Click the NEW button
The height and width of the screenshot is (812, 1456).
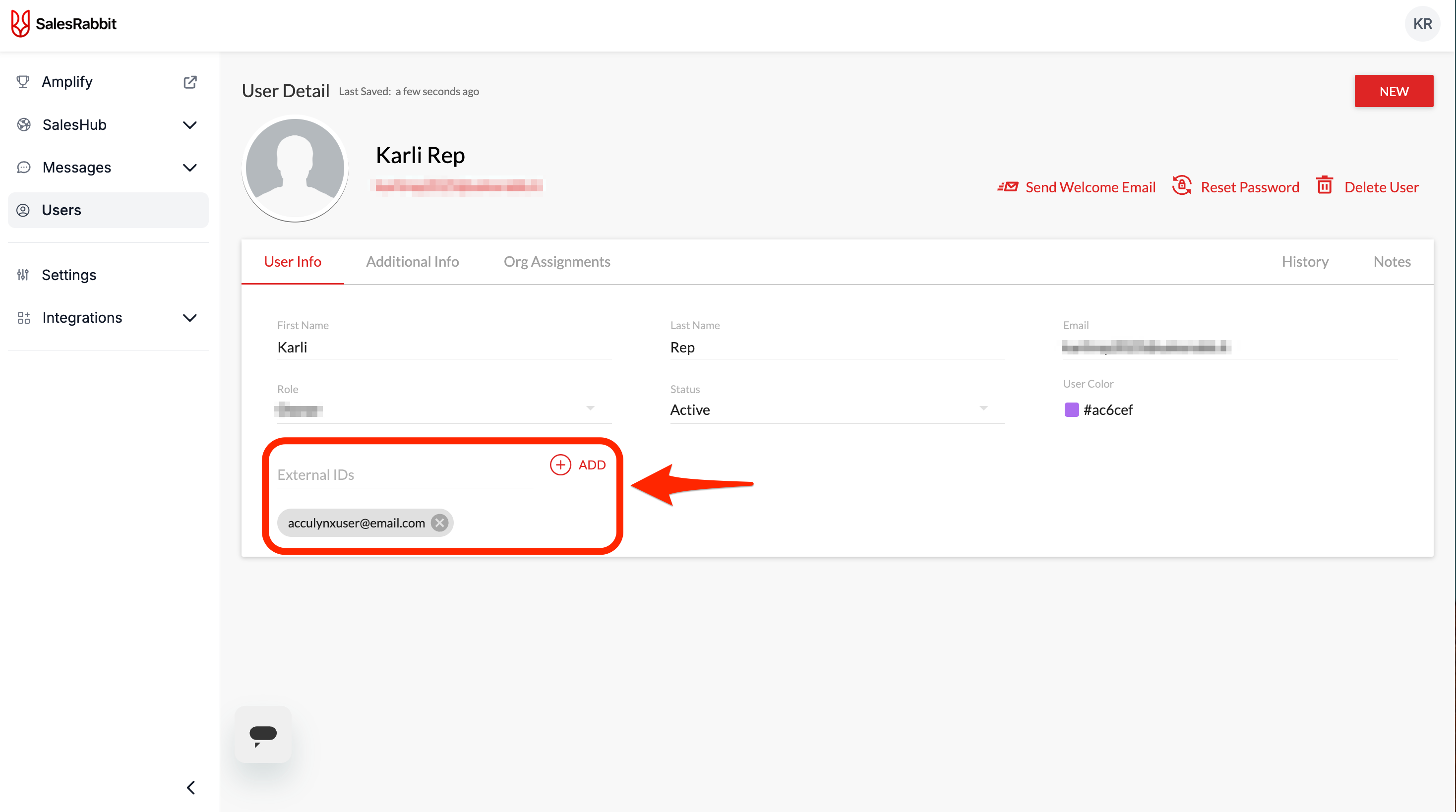coord(1394,91)
